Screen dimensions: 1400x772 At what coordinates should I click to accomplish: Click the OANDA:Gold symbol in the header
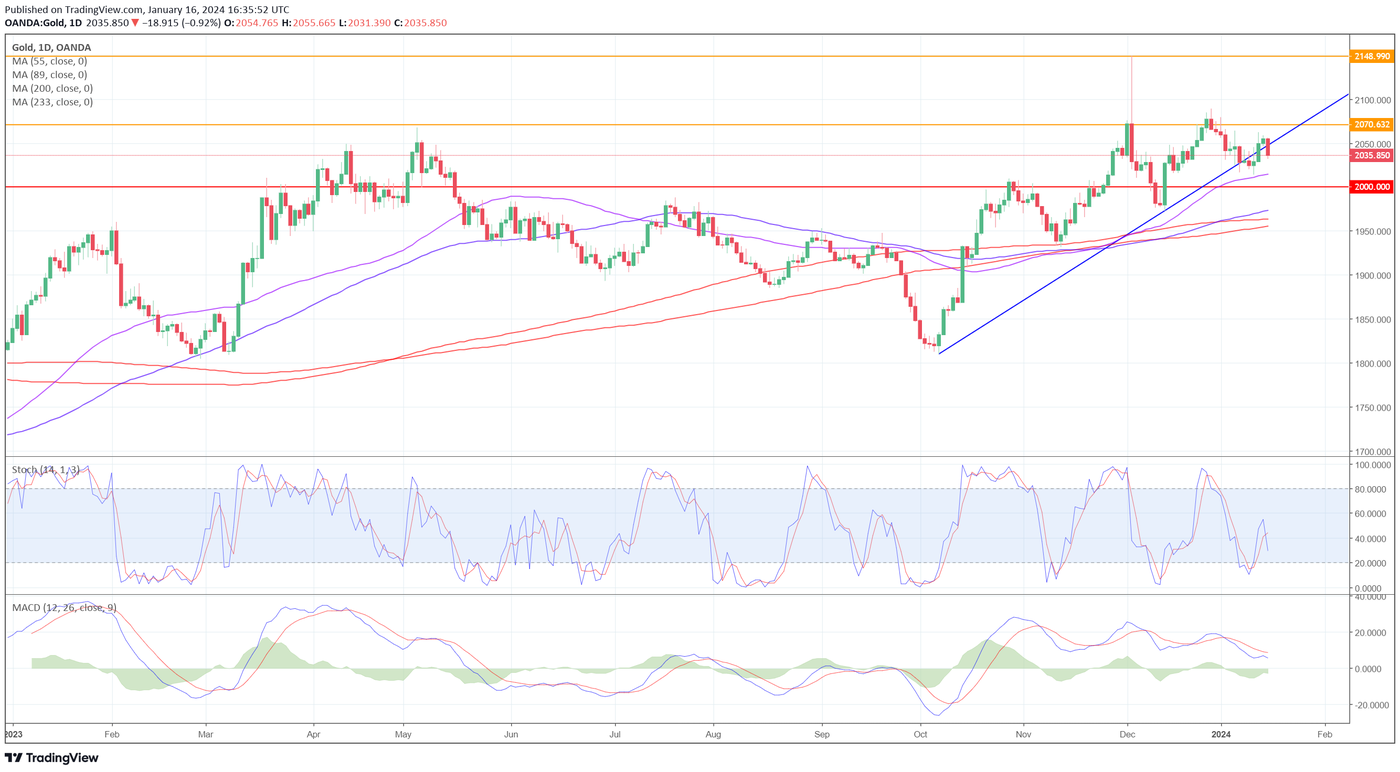coord(42,22)
